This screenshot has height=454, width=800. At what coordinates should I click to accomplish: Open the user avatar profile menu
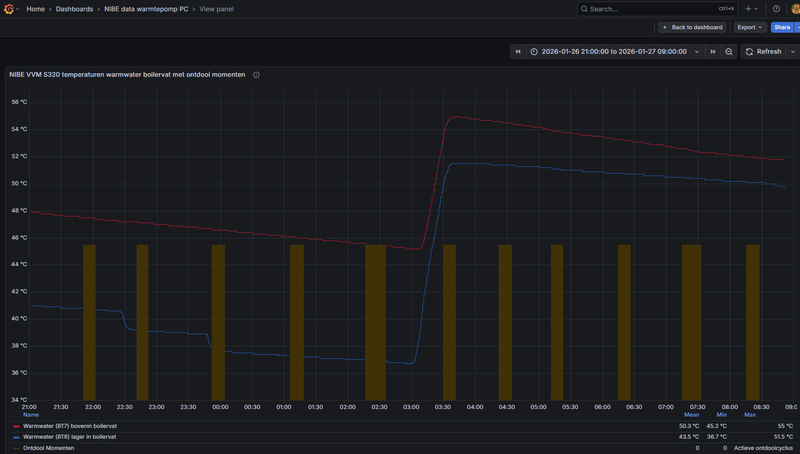pos(795,9)
